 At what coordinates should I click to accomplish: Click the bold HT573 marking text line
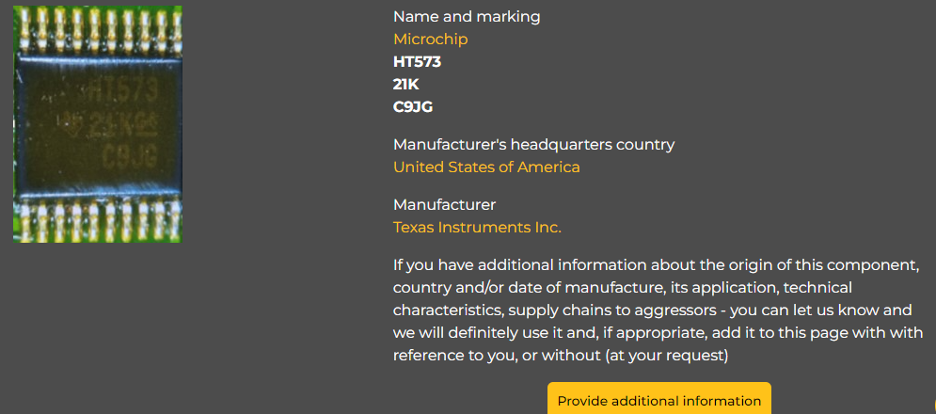[x=417, y=62]
